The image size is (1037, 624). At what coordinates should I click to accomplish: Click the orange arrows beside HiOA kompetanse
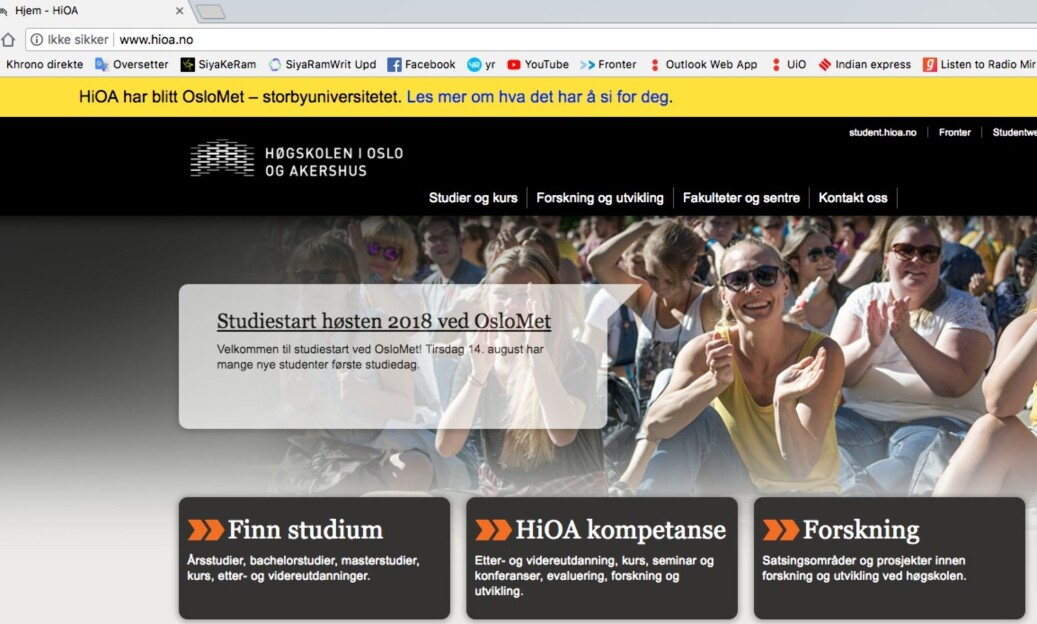pos(493,529)
